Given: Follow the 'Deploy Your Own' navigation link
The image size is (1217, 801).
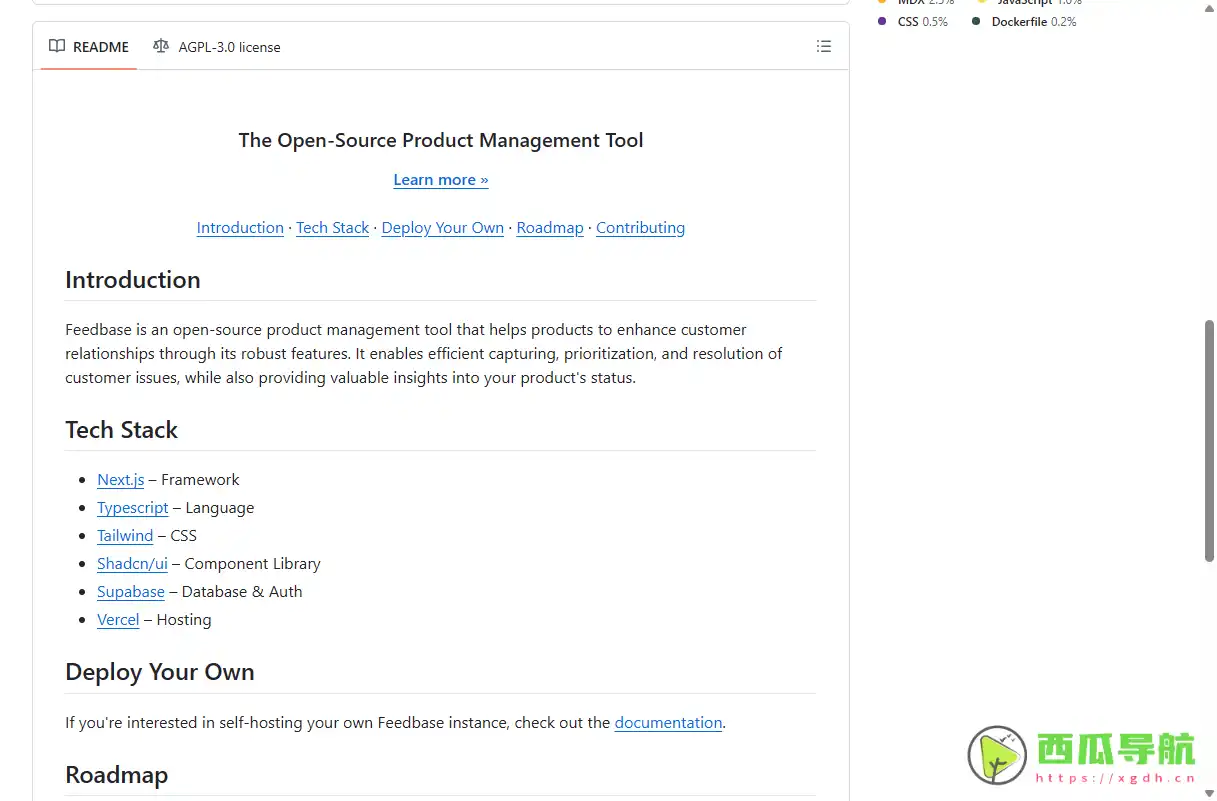Looking at the screenshot, I should (442, 228).
